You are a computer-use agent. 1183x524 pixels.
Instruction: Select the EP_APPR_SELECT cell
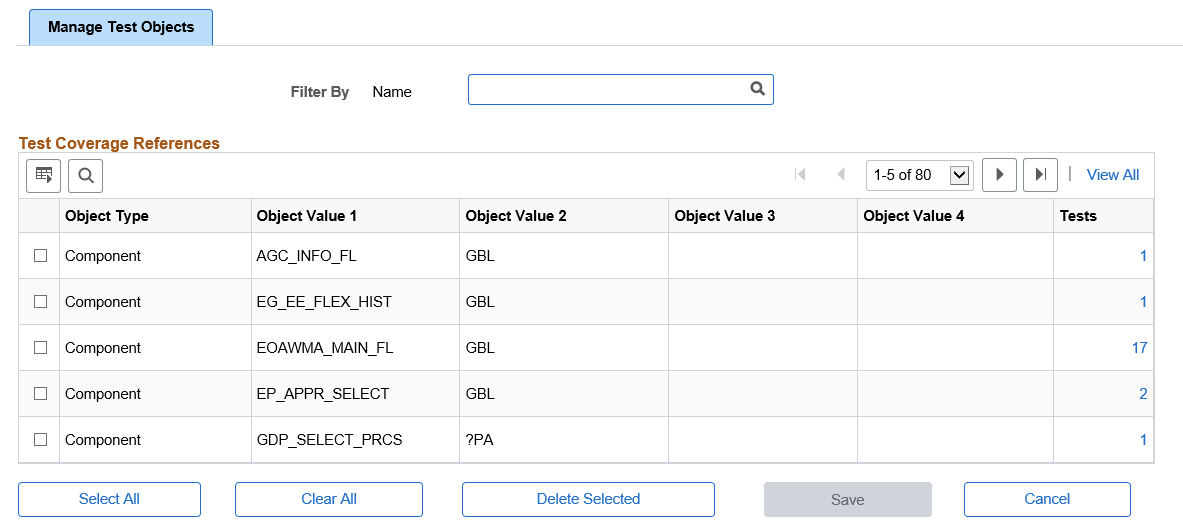(x=355, y=394)
